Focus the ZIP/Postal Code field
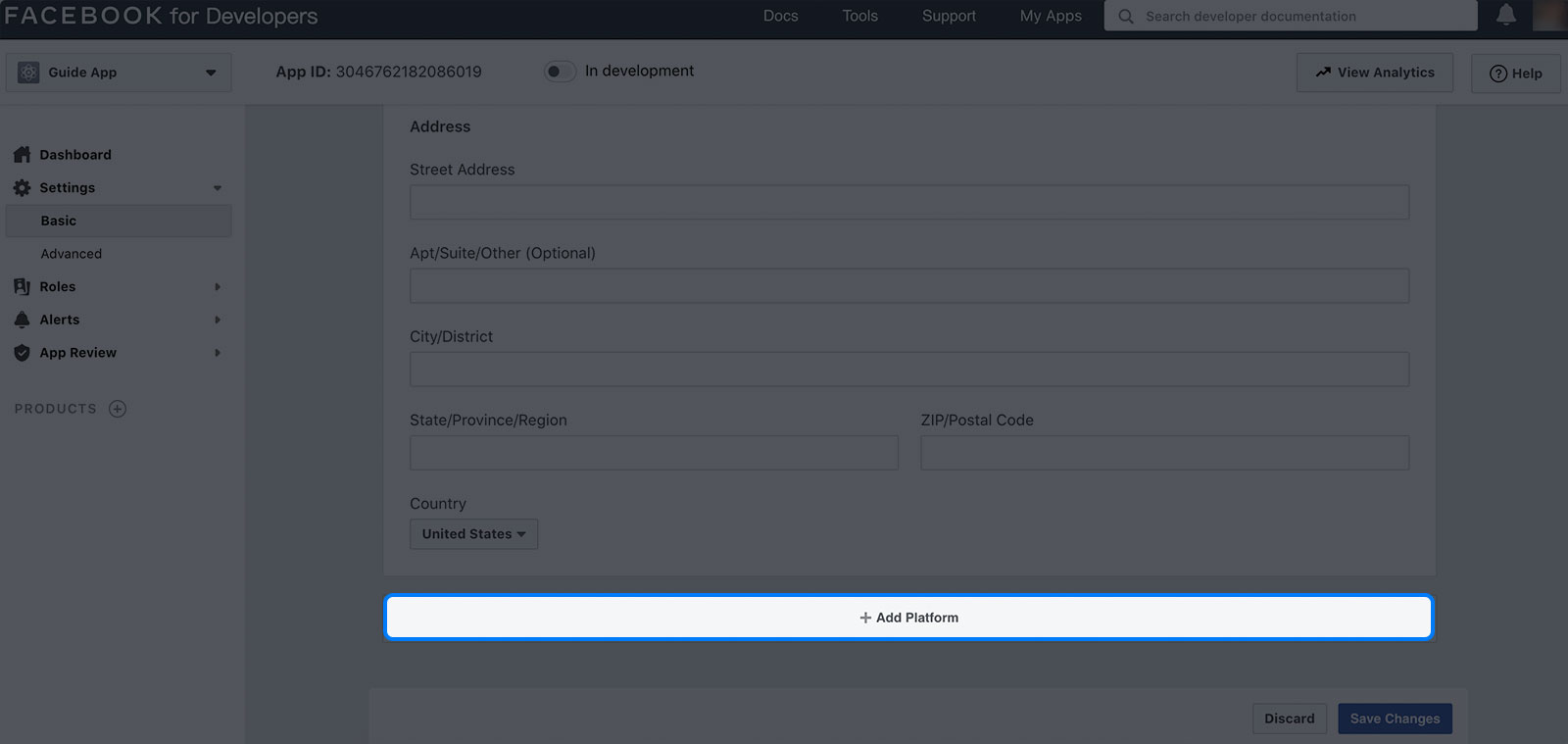This screenshot has width=1568, height=744. click(x=1165, y=453)
